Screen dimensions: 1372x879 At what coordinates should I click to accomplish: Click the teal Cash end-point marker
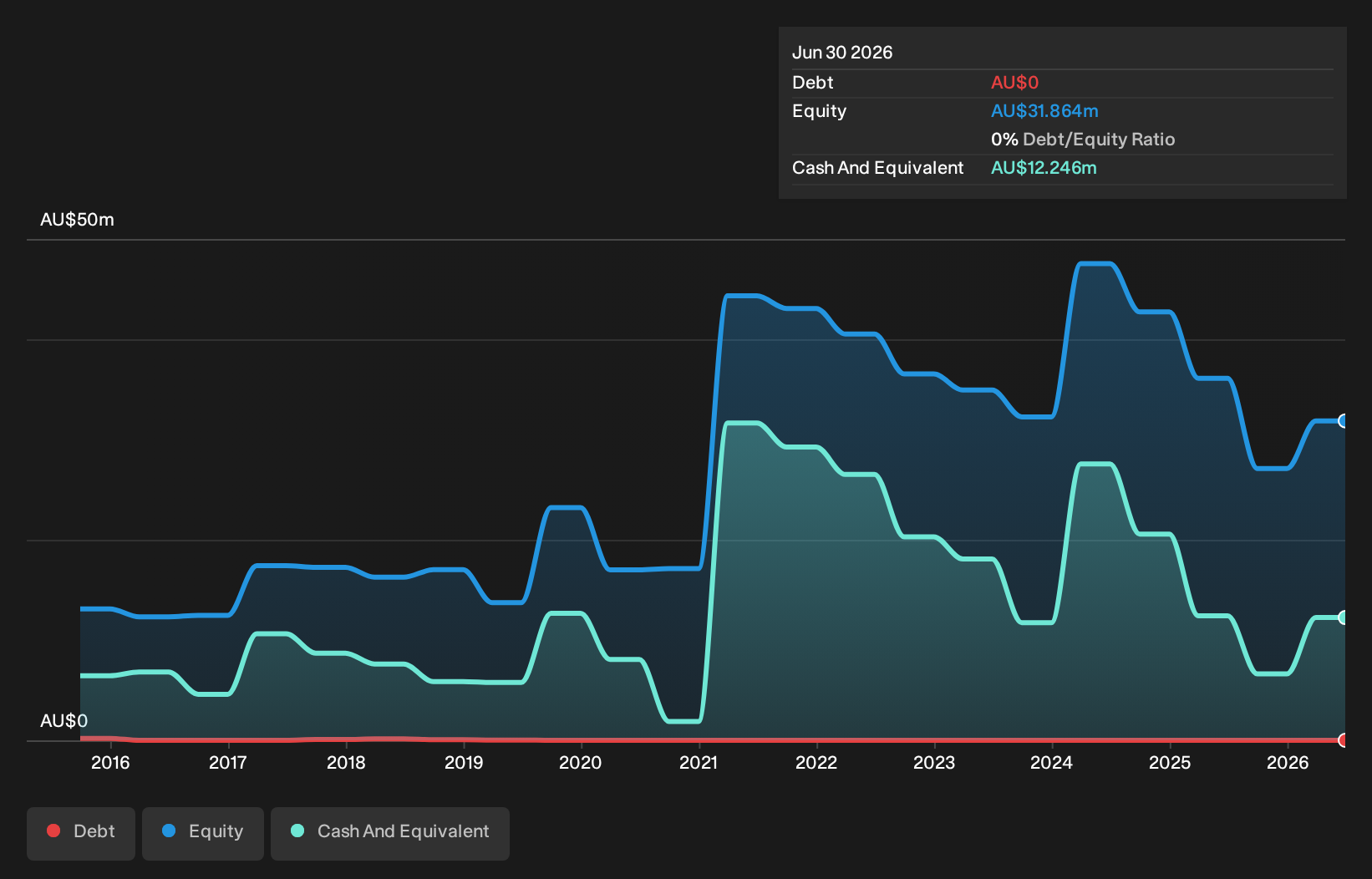[1344, 617]
